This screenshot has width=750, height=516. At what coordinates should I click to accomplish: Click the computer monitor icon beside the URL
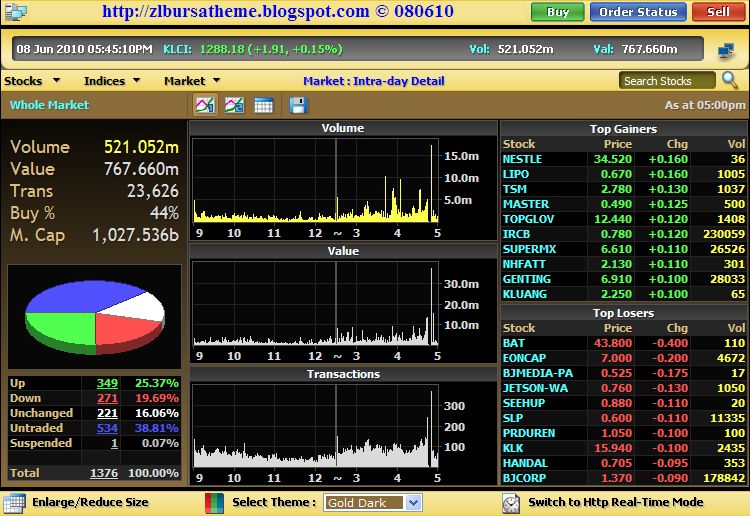[15, 11]
